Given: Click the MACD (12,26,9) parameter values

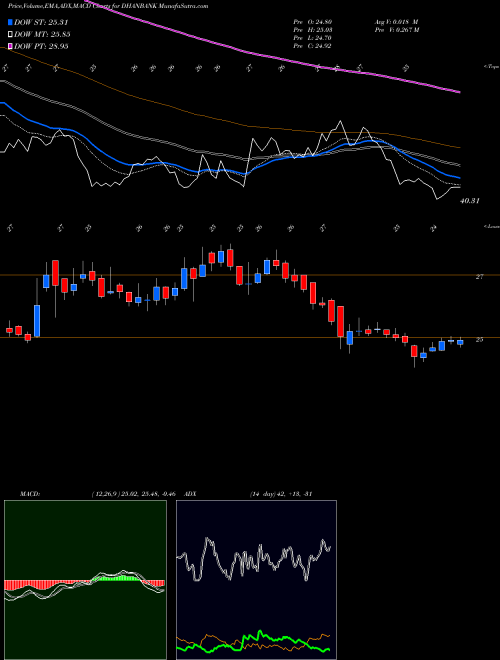Looking at the screenshot, I should tap(136, 493).
